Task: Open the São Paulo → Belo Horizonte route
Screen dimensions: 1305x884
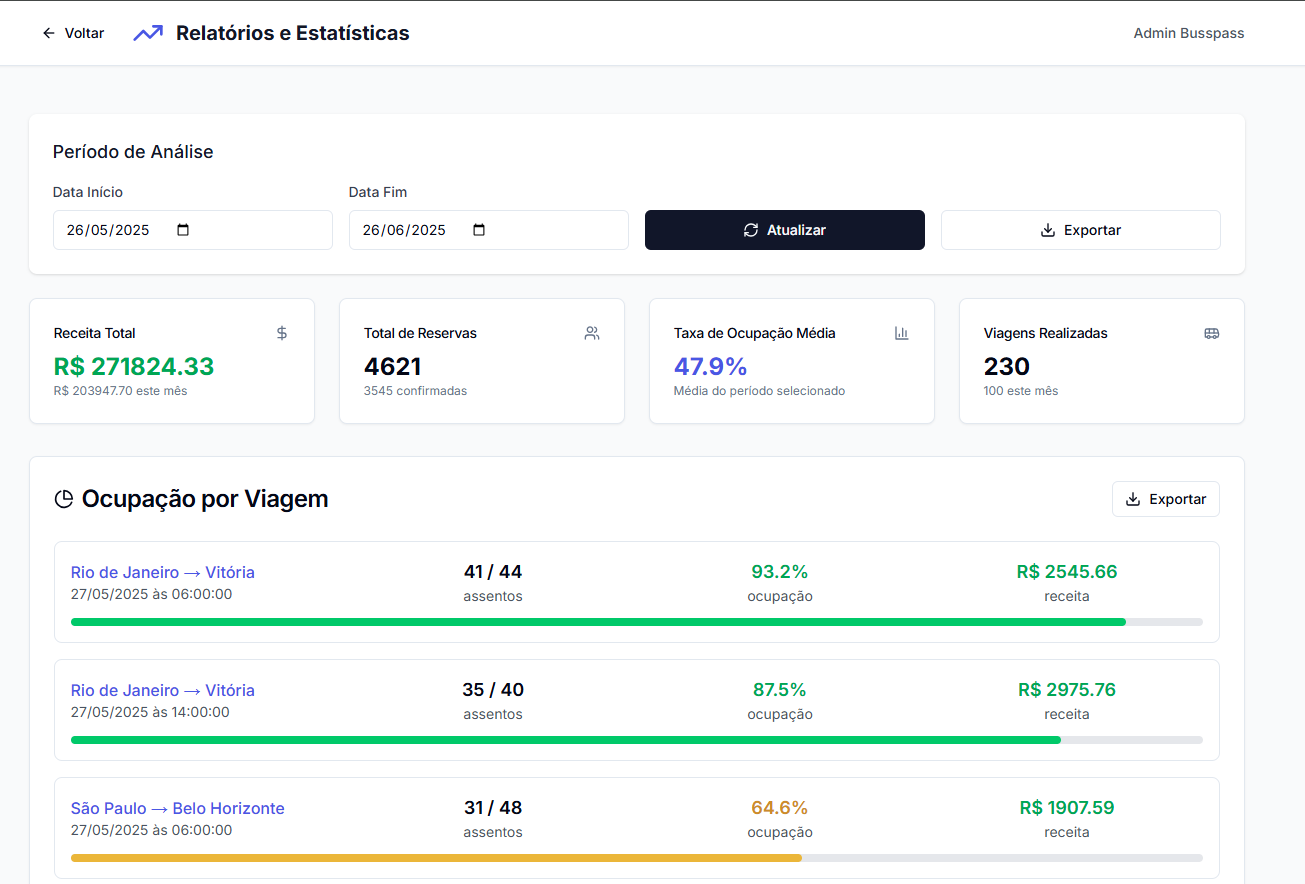Action: (x=176, y=808)
